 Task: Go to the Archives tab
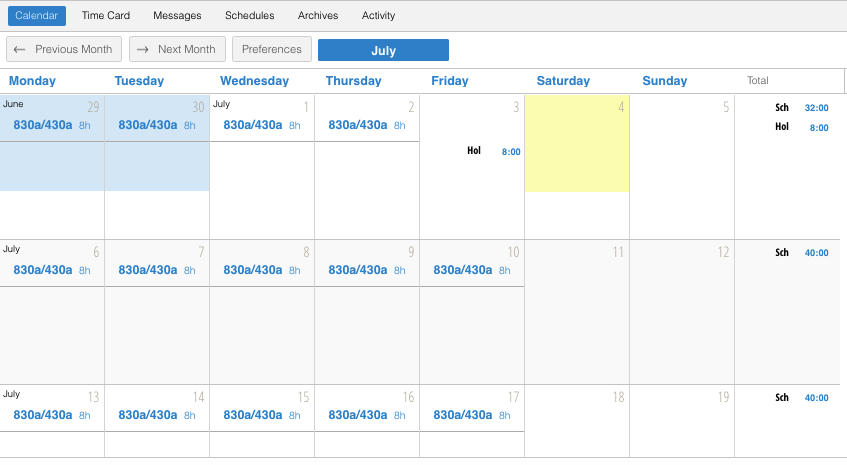tap(318, 16)
